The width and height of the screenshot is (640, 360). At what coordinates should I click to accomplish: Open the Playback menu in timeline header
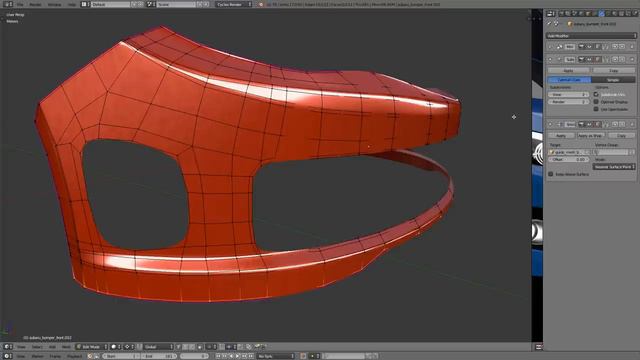point(74,356)
